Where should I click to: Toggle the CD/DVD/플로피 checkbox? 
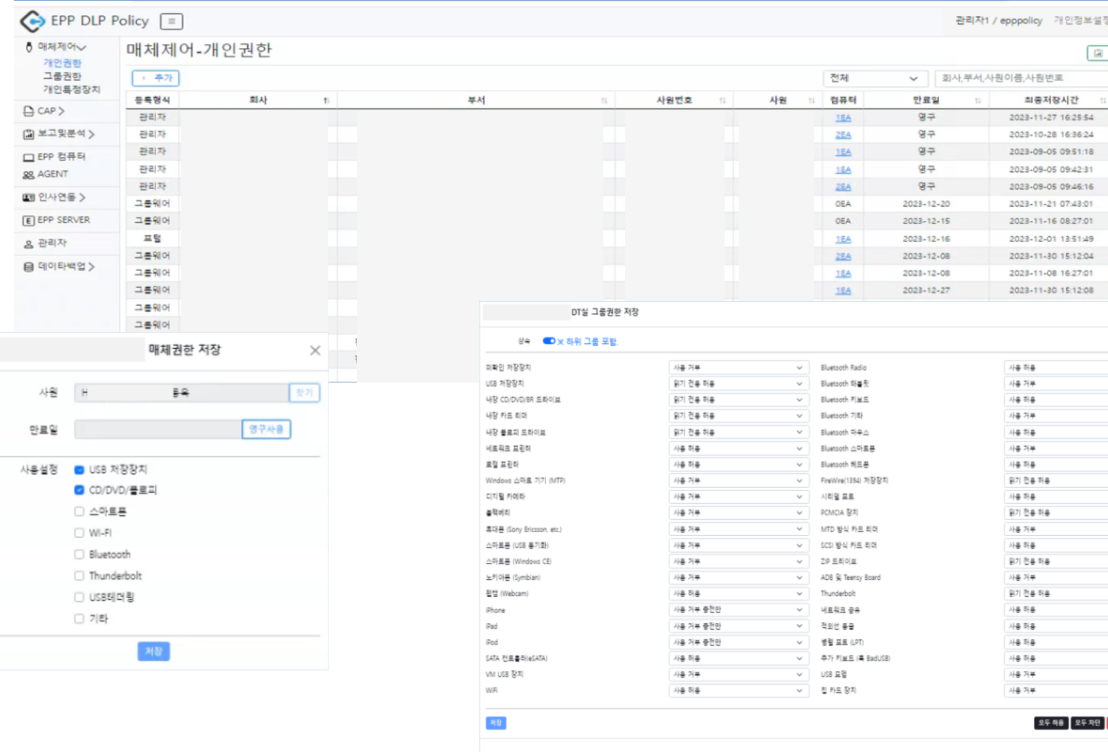pyautogui.click(x=79, y=490)
